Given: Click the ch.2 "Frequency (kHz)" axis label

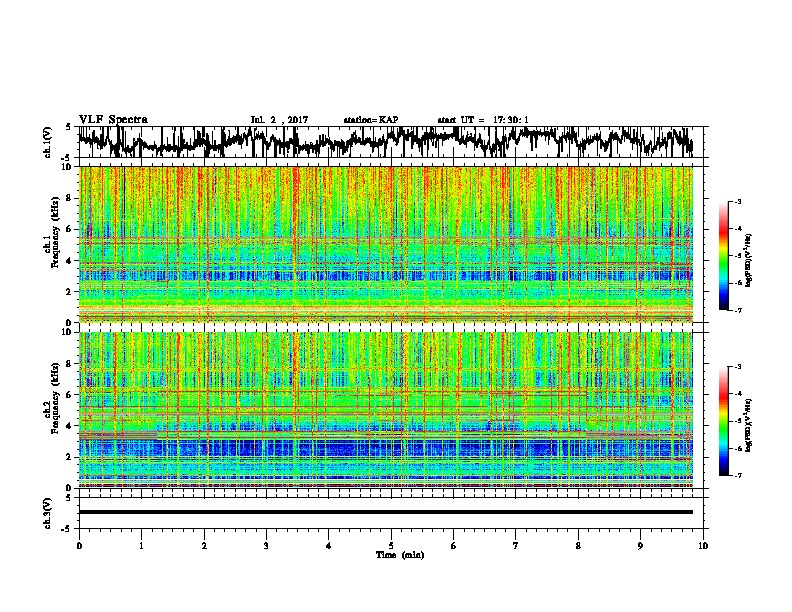Looking at the screenshot, I should point(55,398).
